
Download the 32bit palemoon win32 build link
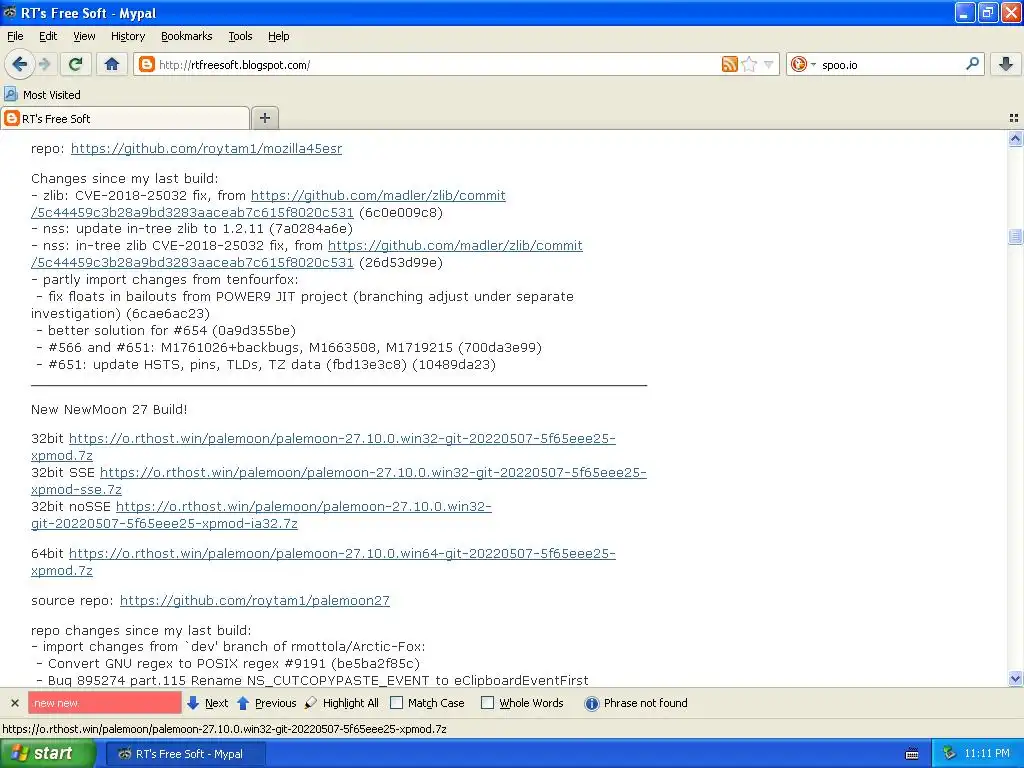tap(342, 438)
